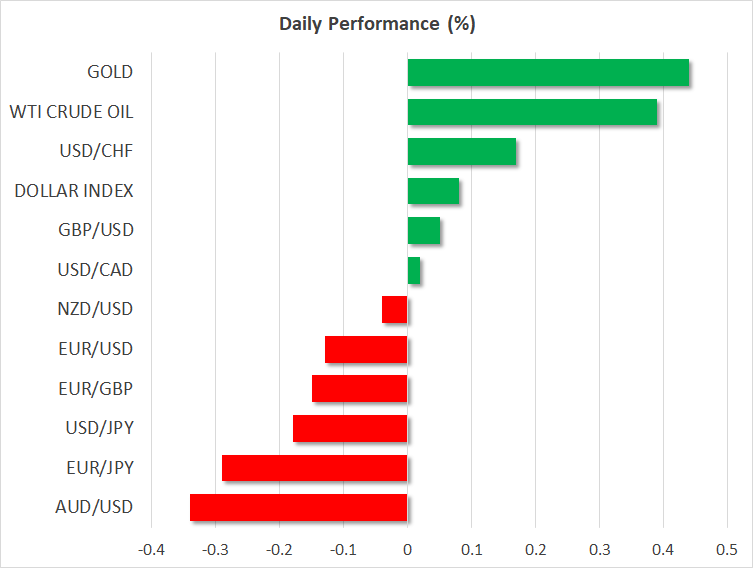Select the AUD/USD red bar
The height and width of the screenshot is (568, 753).
point(299,507)
